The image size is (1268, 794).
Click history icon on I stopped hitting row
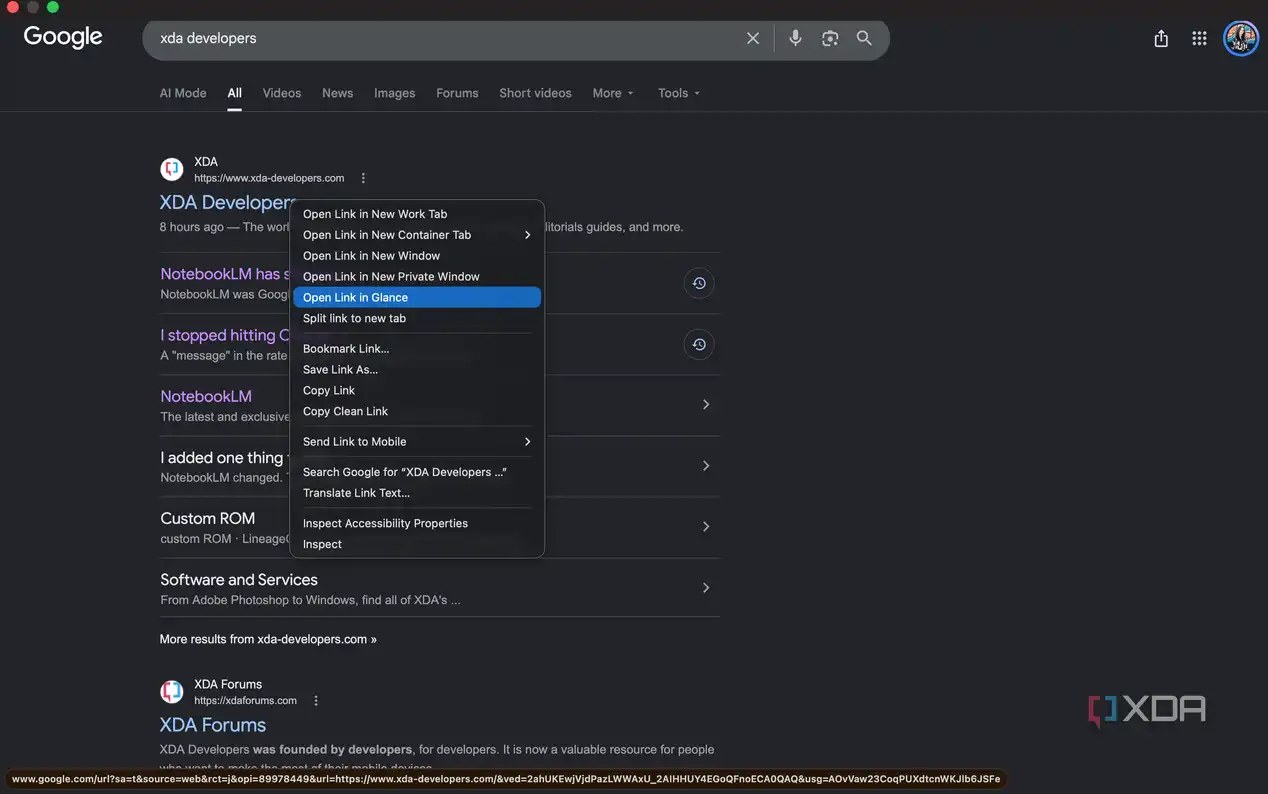[699, 344]
